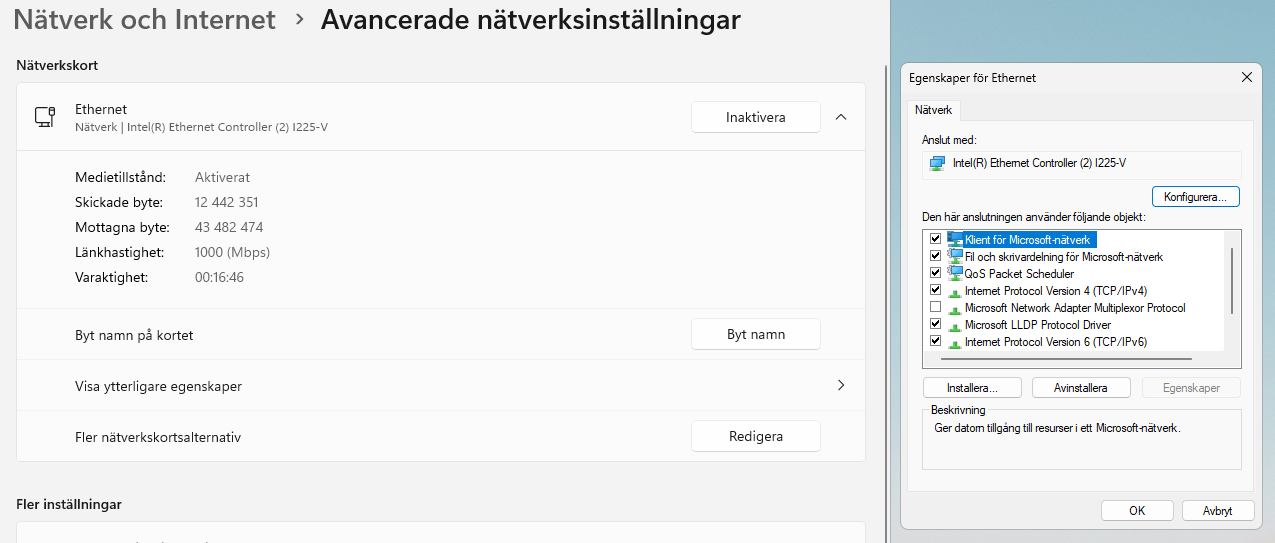Disable Internet Protocol Version 6 checkbox
The height and width of the screenshot is (543, 1275).
(x=935, y=341)
